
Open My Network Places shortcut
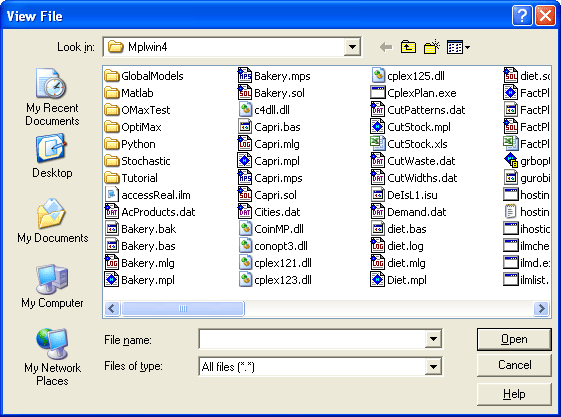pyautogui.click(x=52, y=357)
